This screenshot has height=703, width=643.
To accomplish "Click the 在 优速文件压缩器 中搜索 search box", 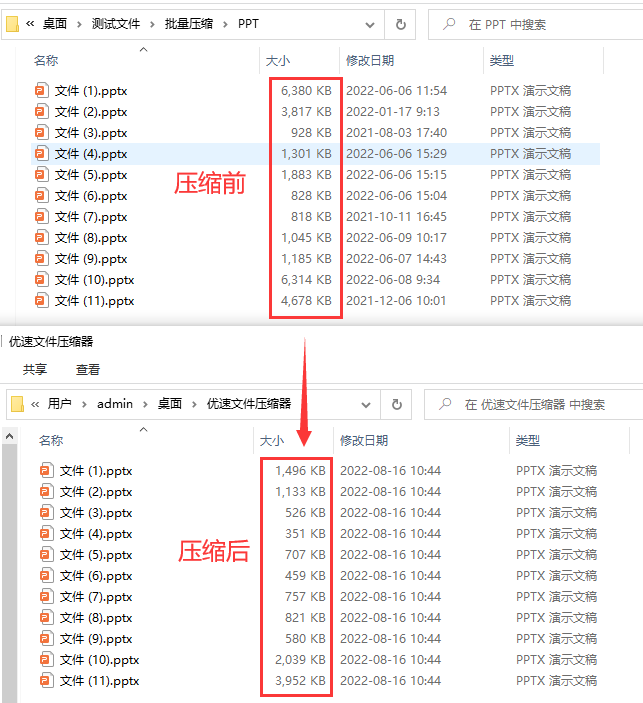I will (x=534, y=405).
